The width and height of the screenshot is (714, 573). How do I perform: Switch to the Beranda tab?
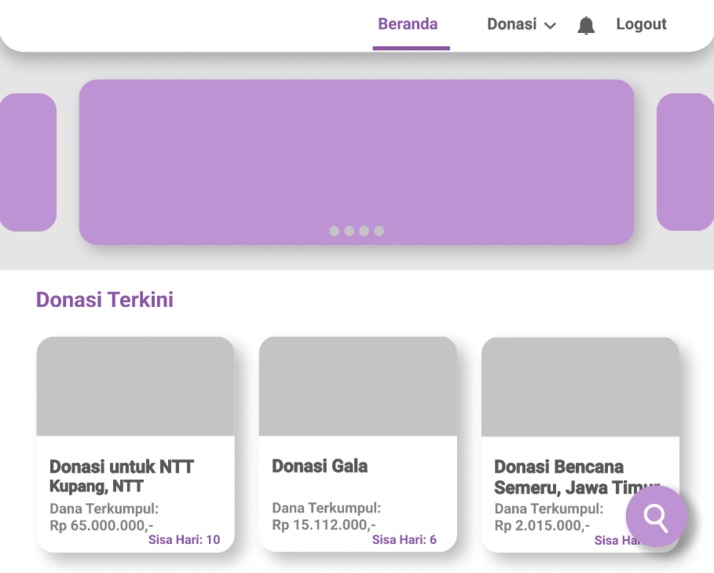(408, 24)
